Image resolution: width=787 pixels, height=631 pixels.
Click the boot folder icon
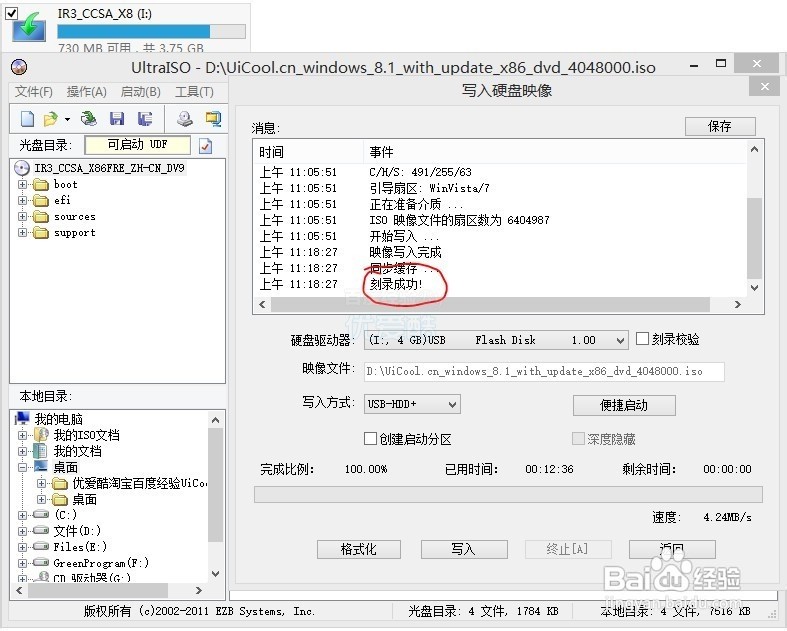[x=41, y=185]
